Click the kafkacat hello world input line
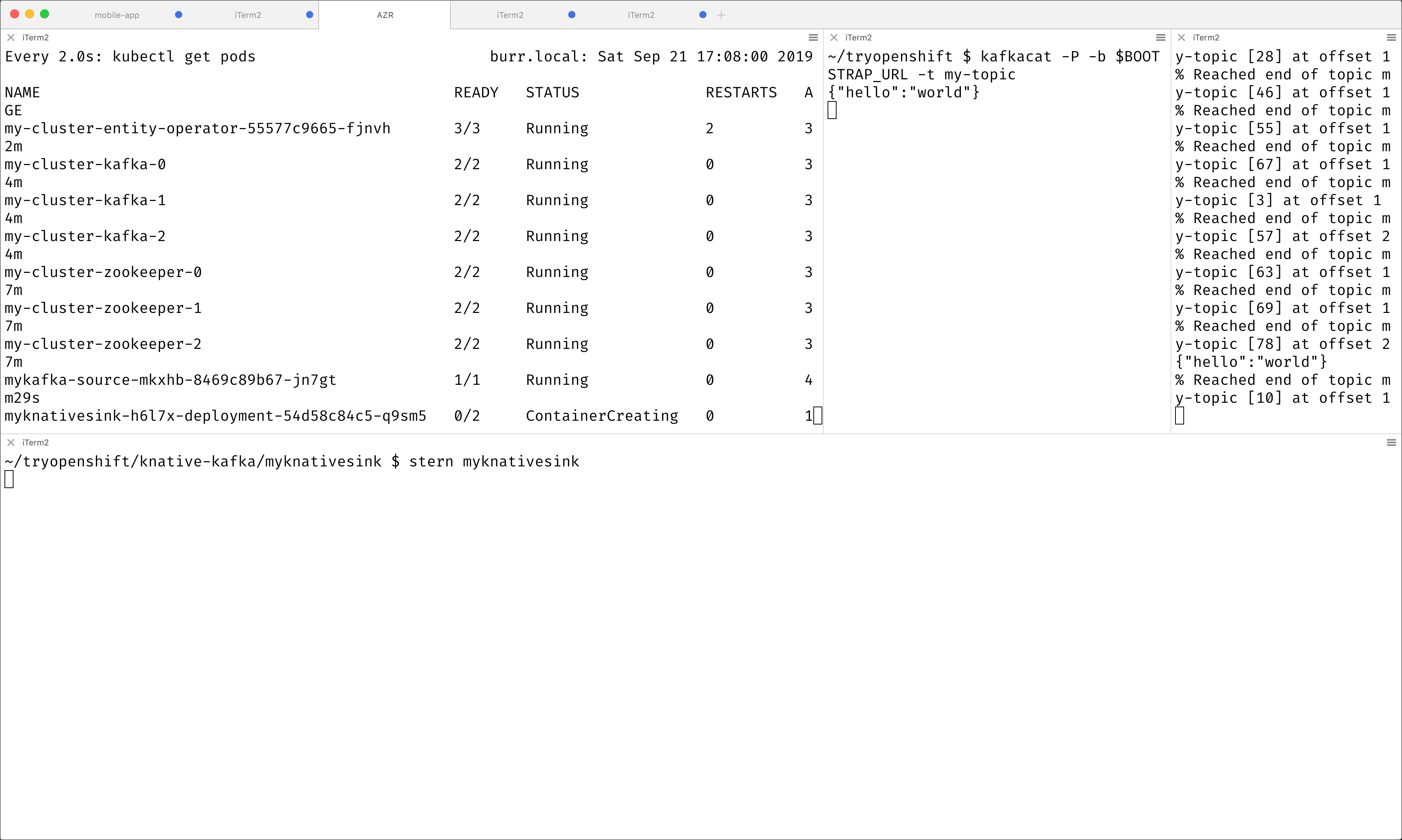This screenshot has height=840, width=1402. 903,92
